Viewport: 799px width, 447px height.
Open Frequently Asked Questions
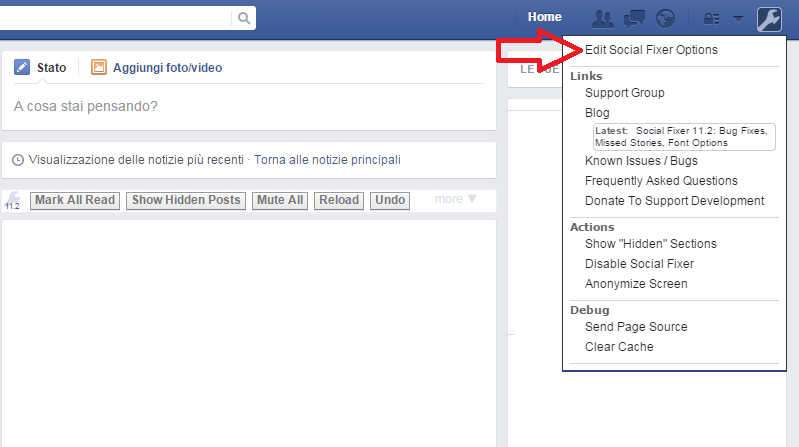[x=661, y=181]
